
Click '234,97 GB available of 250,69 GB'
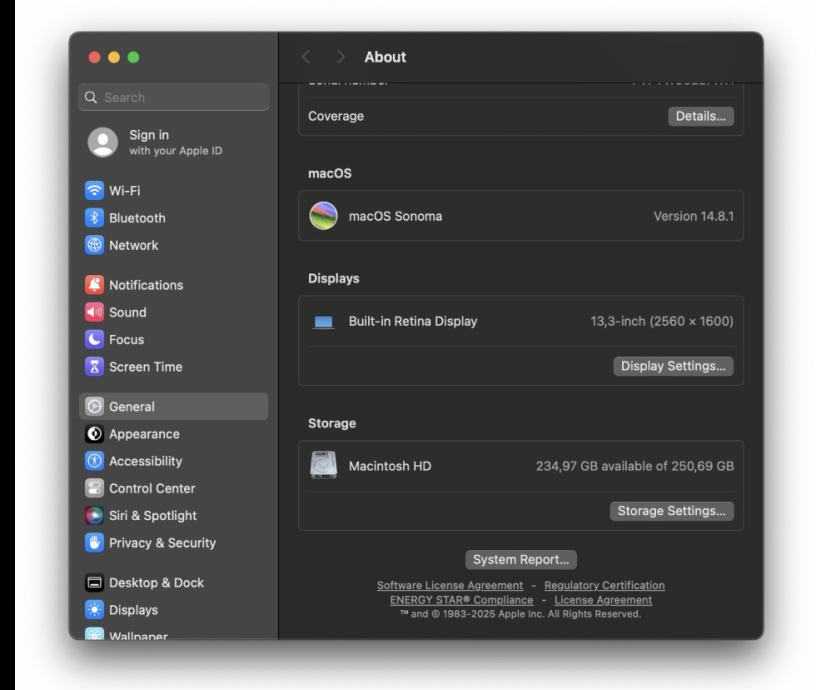pos(634,466)
